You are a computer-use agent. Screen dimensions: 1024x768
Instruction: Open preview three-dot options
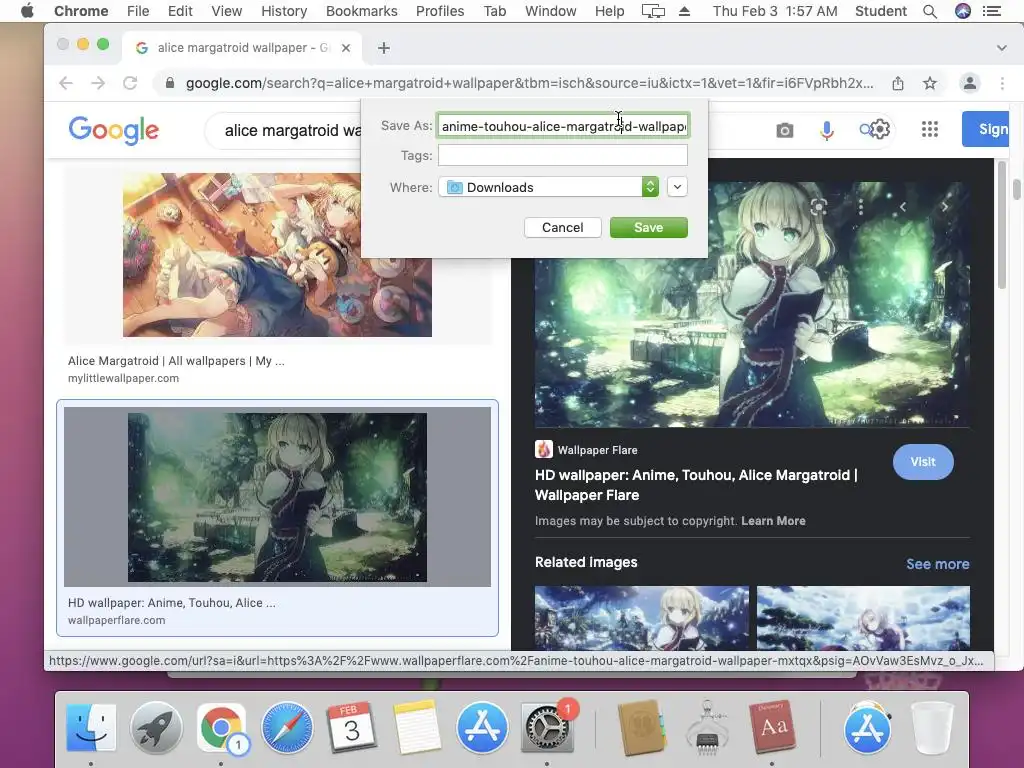tap(861, 207)
